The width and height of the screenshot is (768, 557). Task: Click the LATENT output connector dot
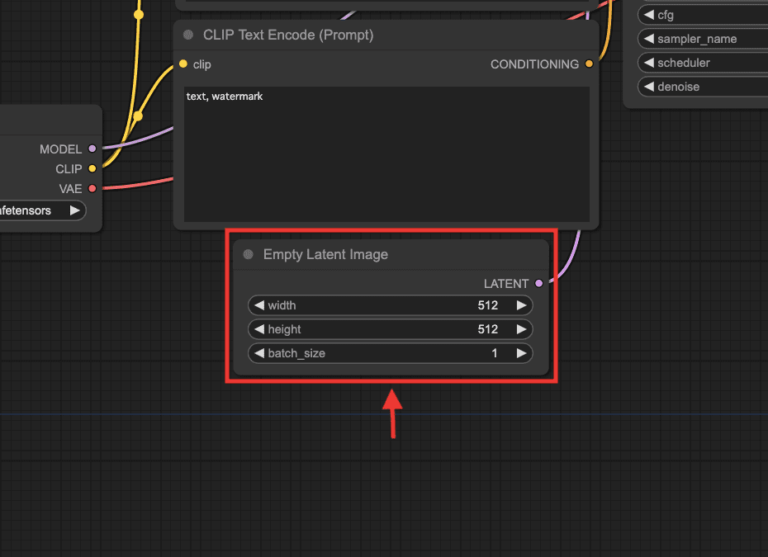click(x=539, y=284)
